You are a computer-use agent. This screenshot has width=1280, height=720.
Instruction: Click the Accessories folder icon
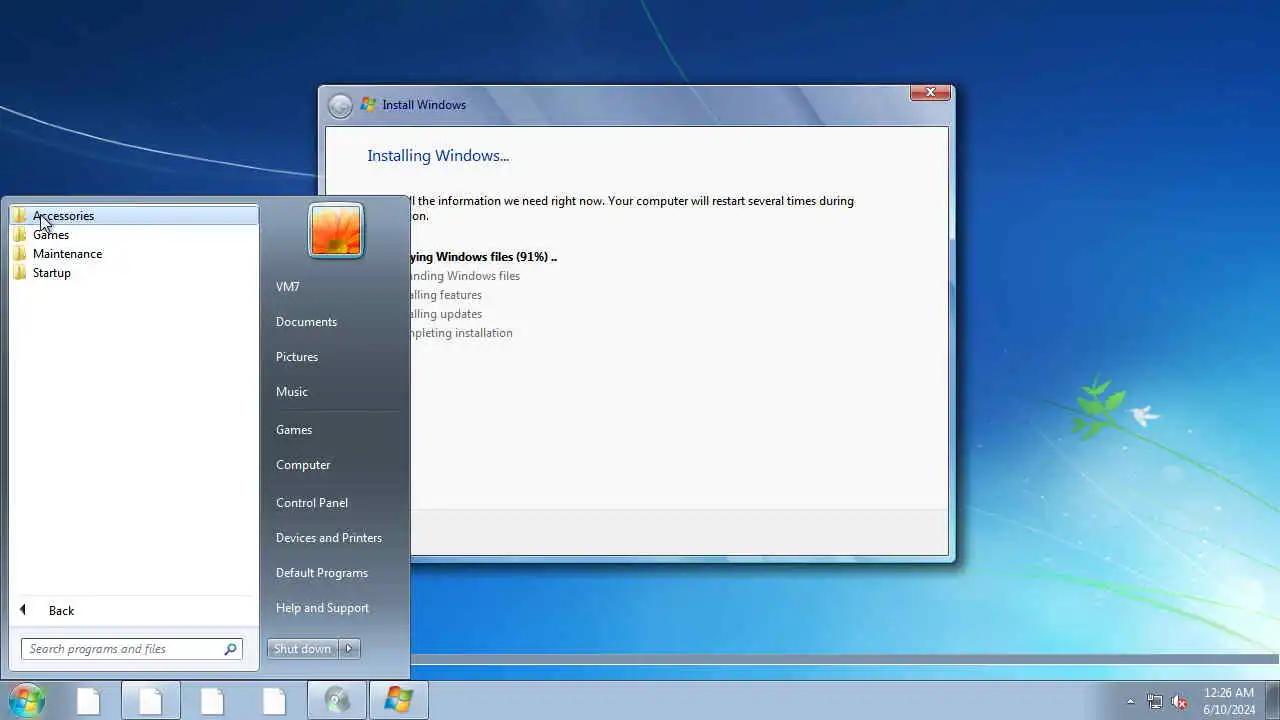[x=20, y=215]
